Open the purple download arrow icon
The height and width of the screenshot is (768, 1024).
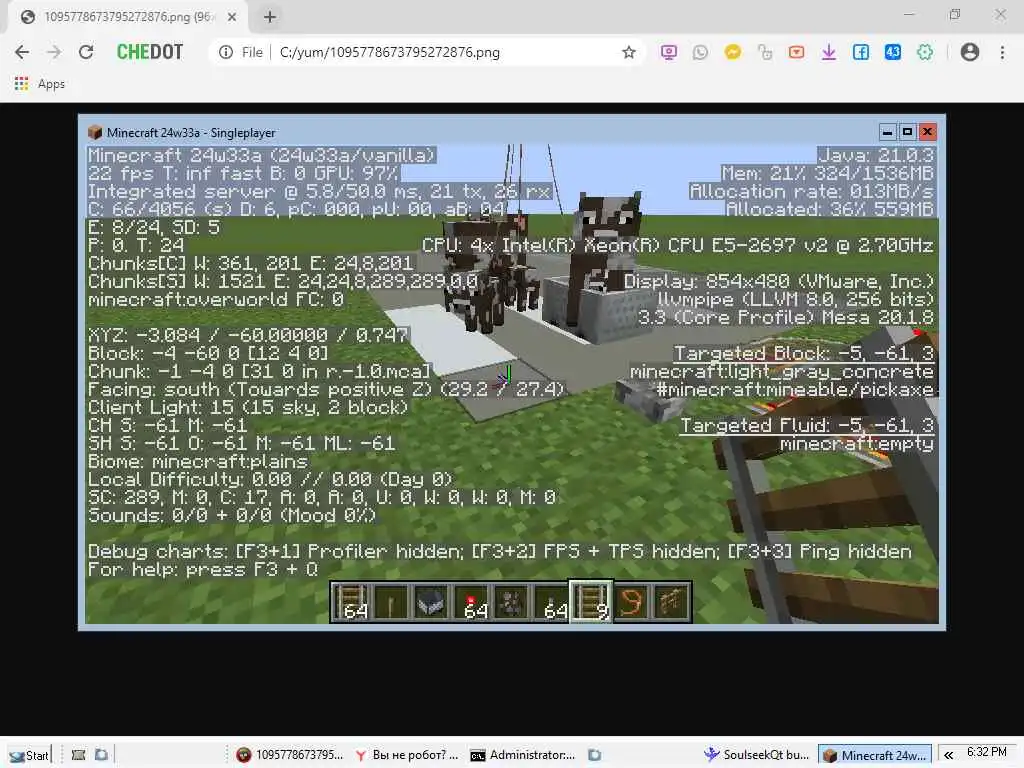tap(829, 52)
